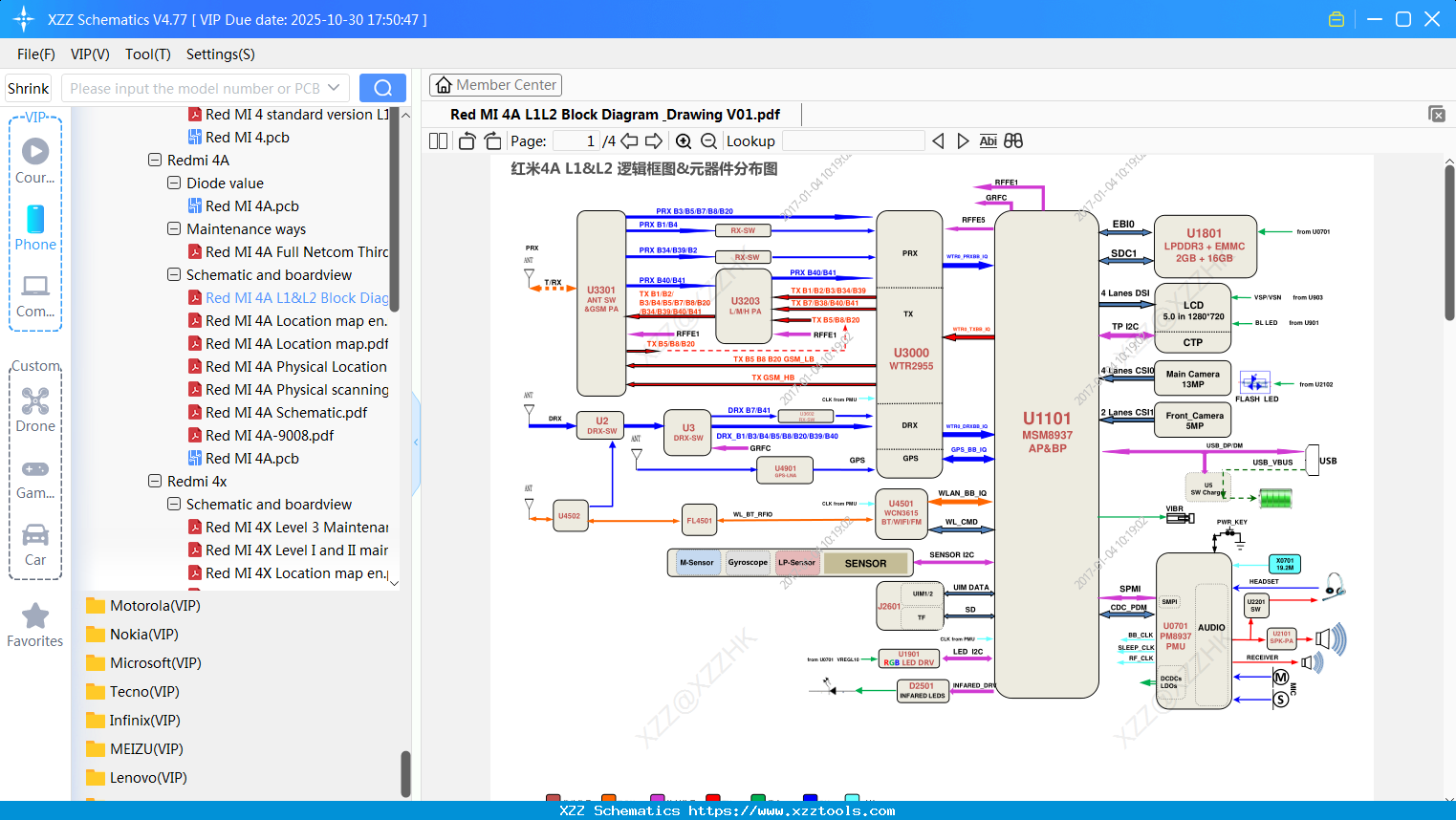Open Red MI 4A Full Netcom file
The image size is (1456, 820).
click(x=289, y=251)
